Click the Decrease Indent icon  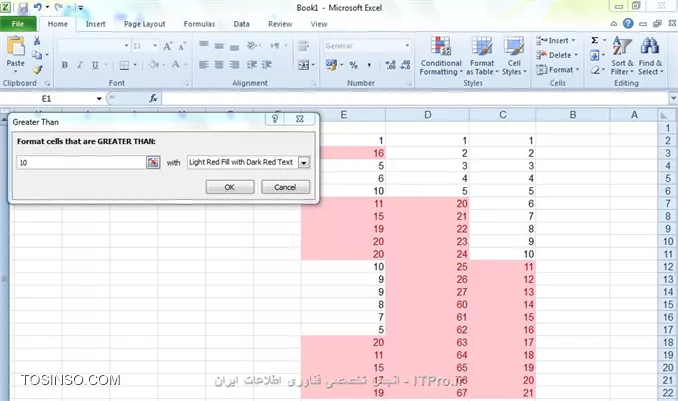click(x=252, y=65)
